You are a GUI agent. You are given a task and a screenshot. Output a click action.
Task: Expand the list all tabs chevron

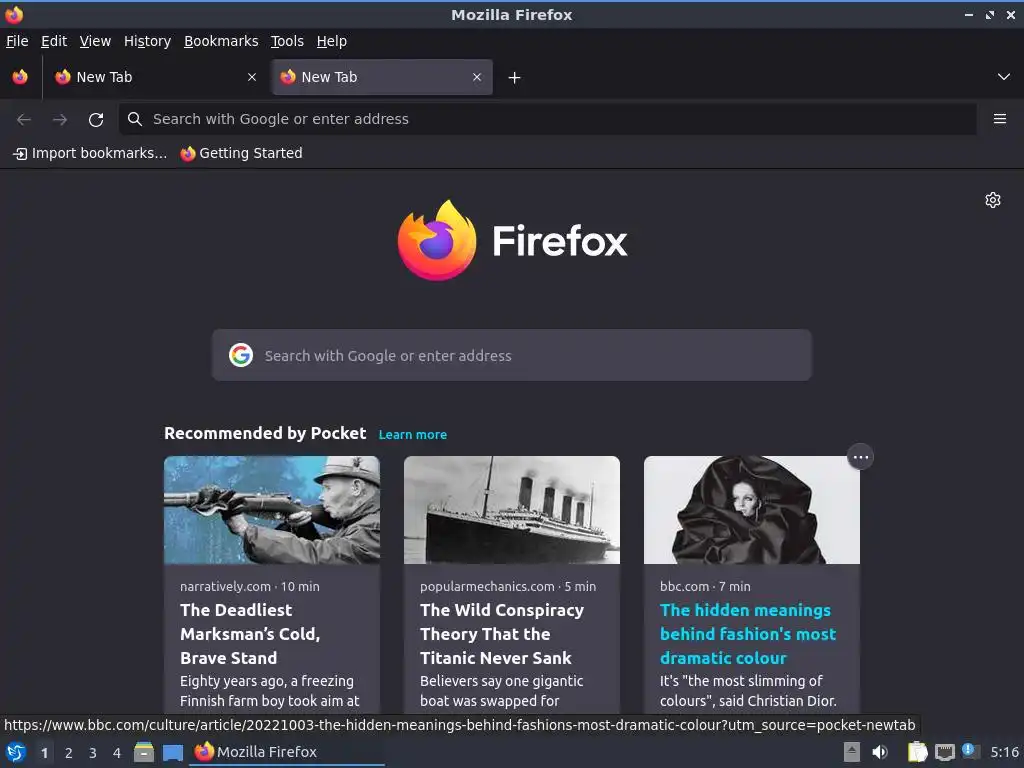click(1004, 77)
